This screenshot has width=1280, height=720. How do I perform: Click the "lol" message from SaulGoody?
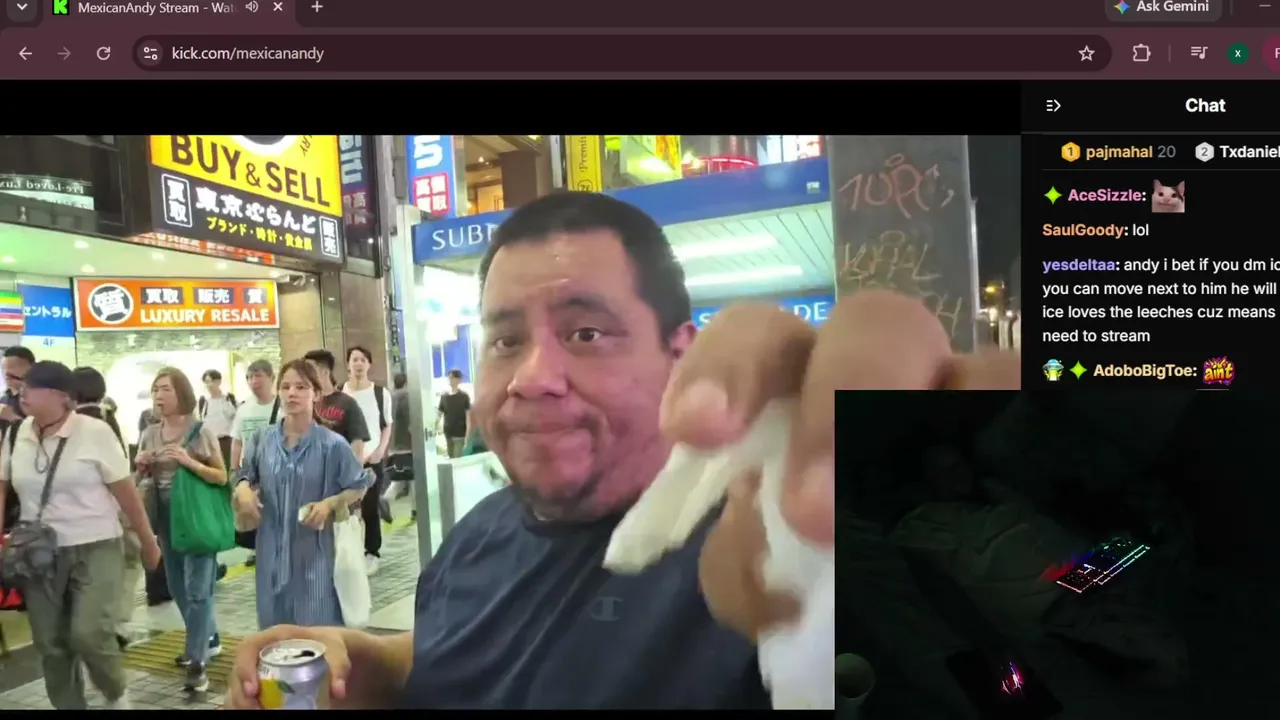point(1140,230)
